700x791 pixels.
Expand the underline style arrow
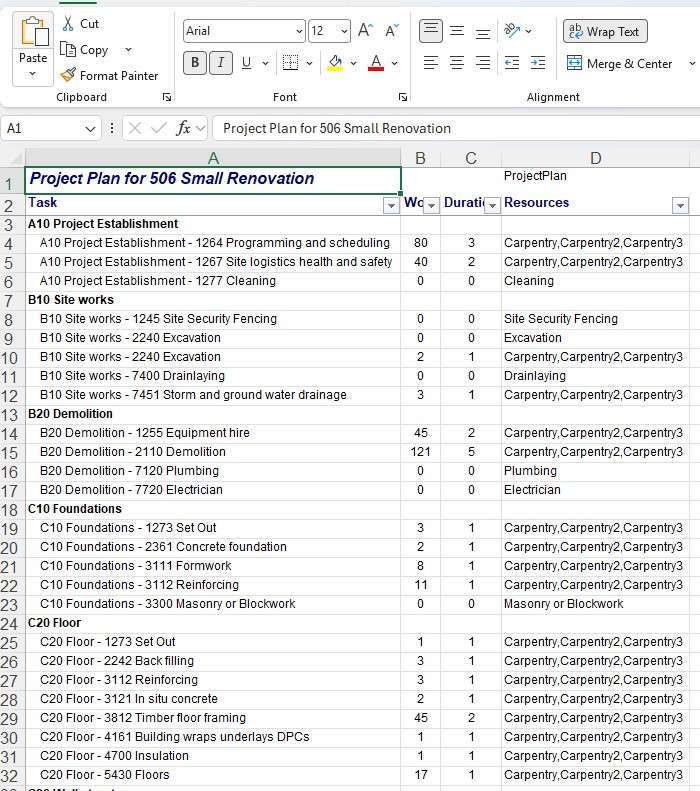(x=265, y=64)
